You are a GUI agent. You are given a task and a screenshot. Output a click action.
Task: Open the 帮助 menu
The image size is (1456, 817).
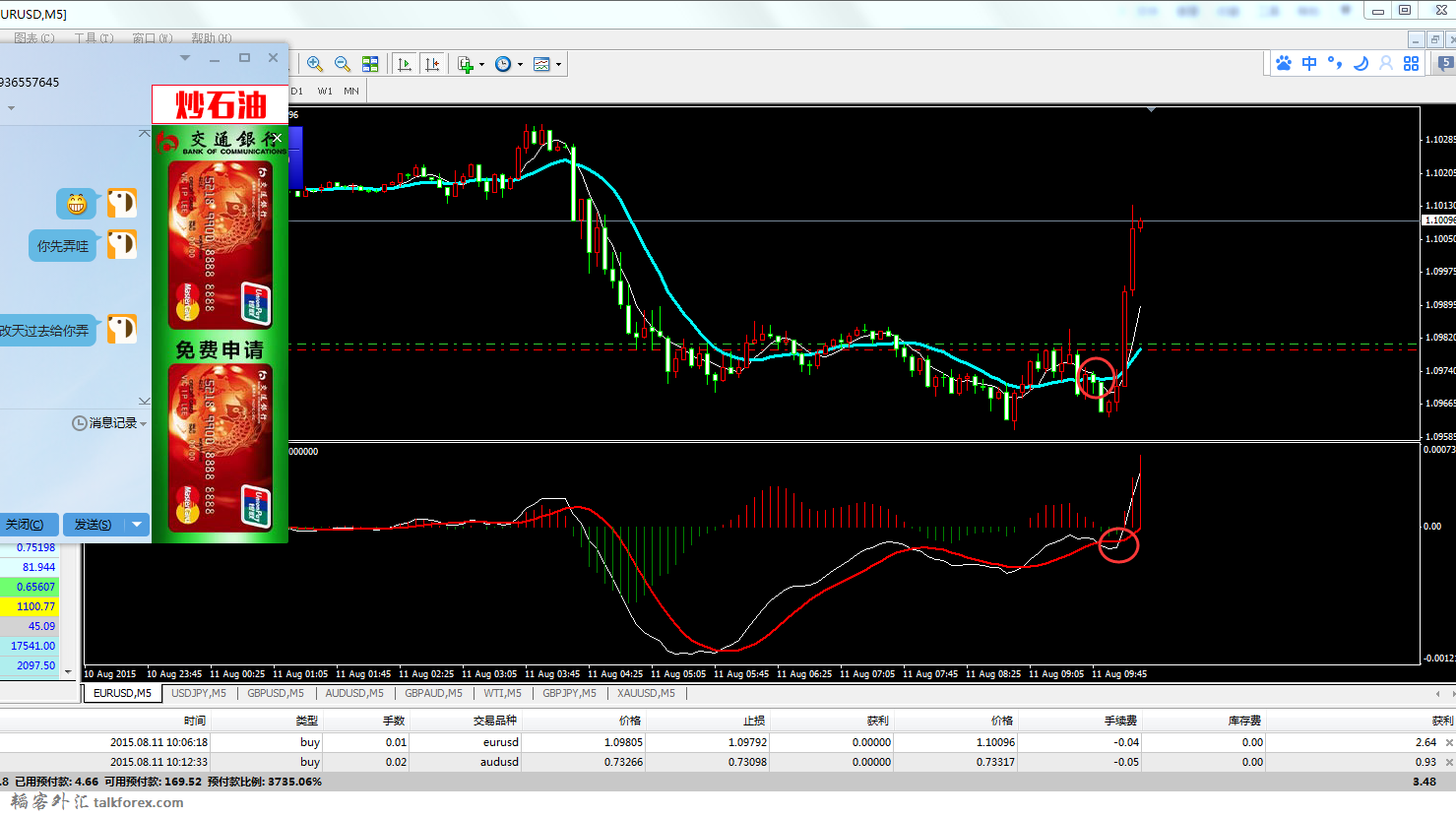[211, 38]
